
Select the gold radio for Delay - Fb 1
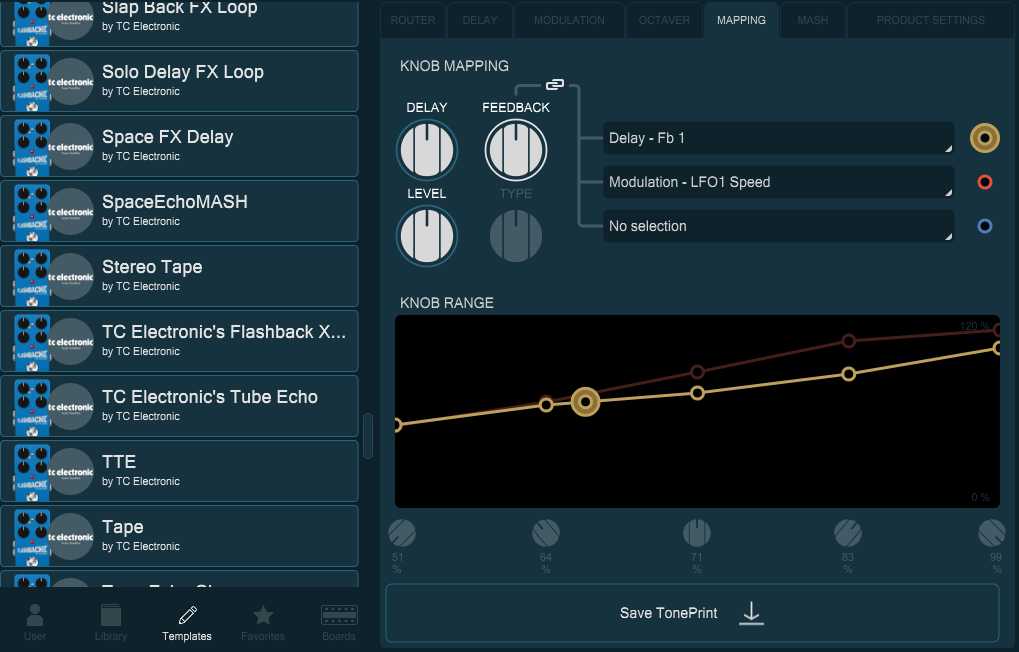pyautogui.click(x=985, y=138)
